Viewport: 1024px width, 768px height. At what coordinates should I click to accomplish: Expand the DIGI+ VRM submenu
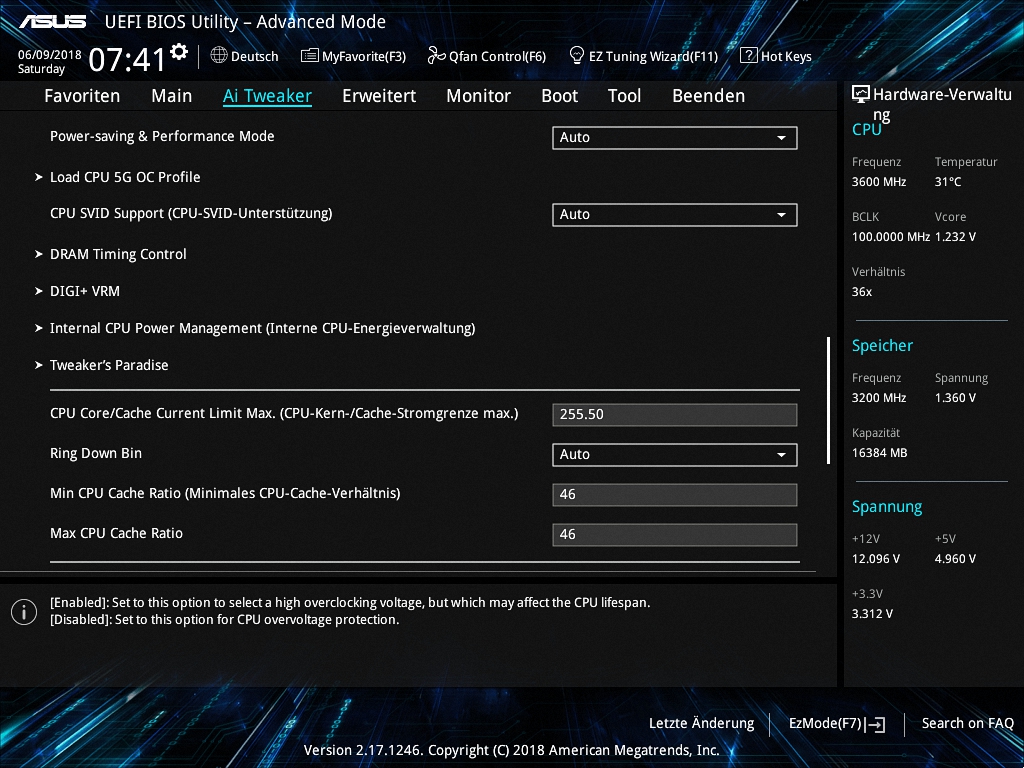coord(85,291)
